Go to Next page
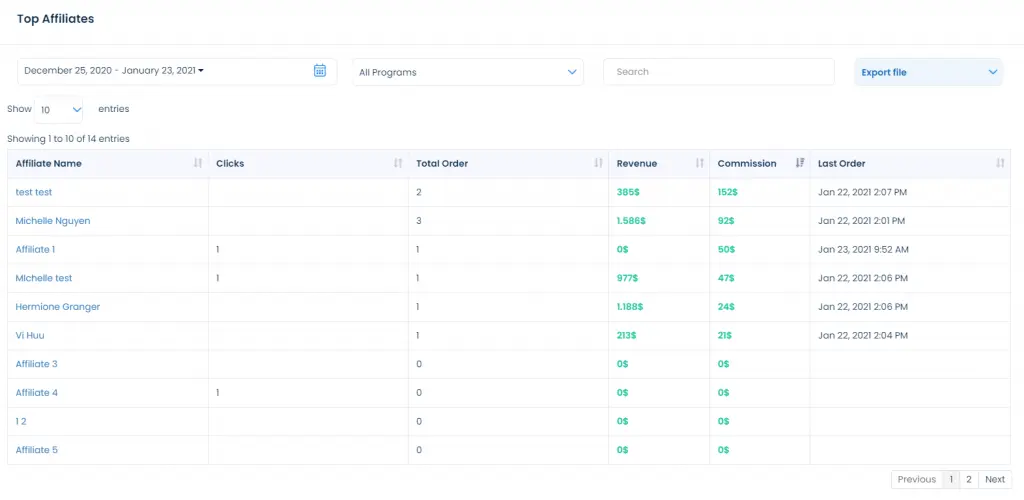 click(995, 479)
